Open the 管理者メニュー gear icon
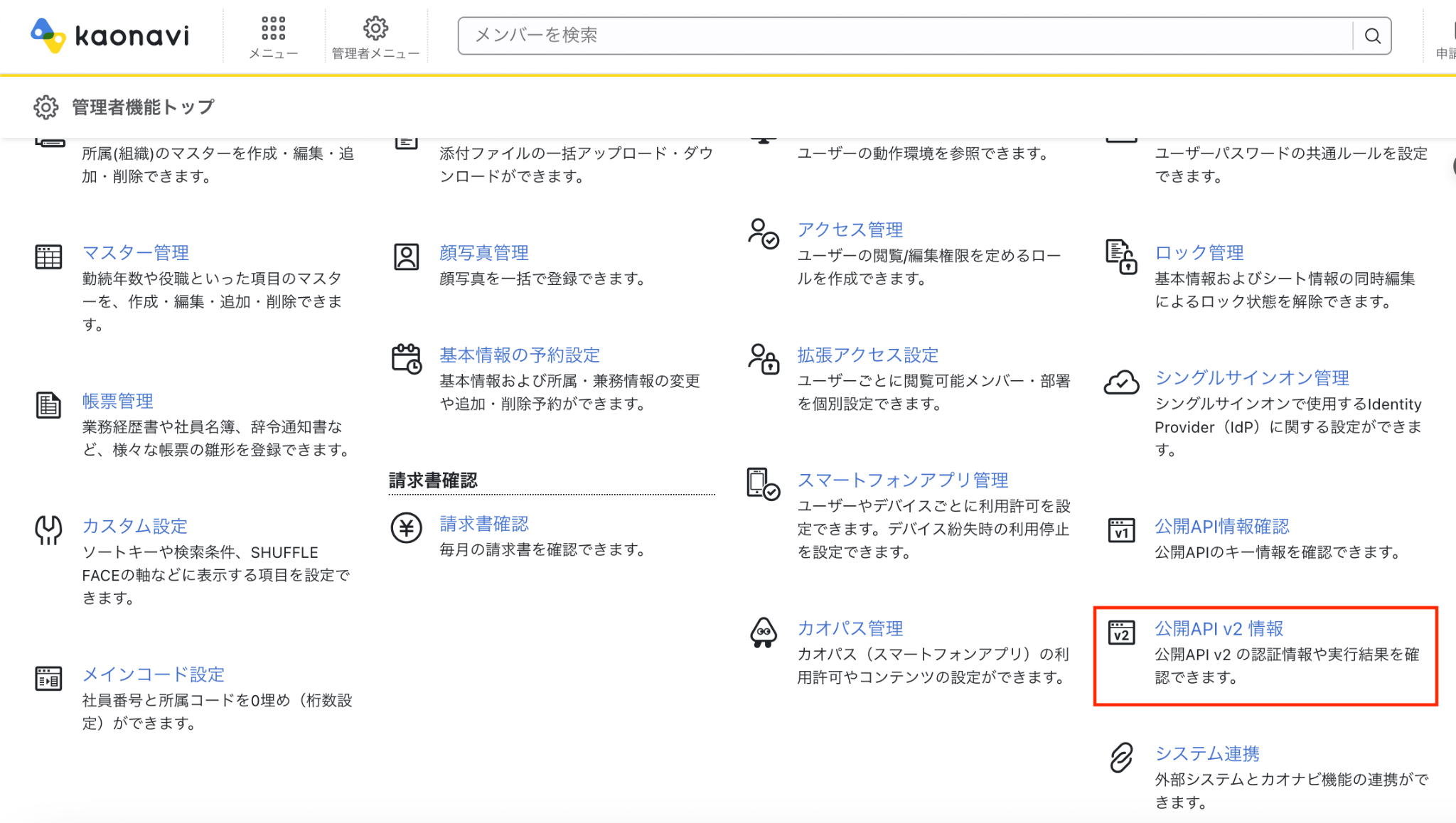The width and height of the screenshot is (1456, 823). coord(375,28)
